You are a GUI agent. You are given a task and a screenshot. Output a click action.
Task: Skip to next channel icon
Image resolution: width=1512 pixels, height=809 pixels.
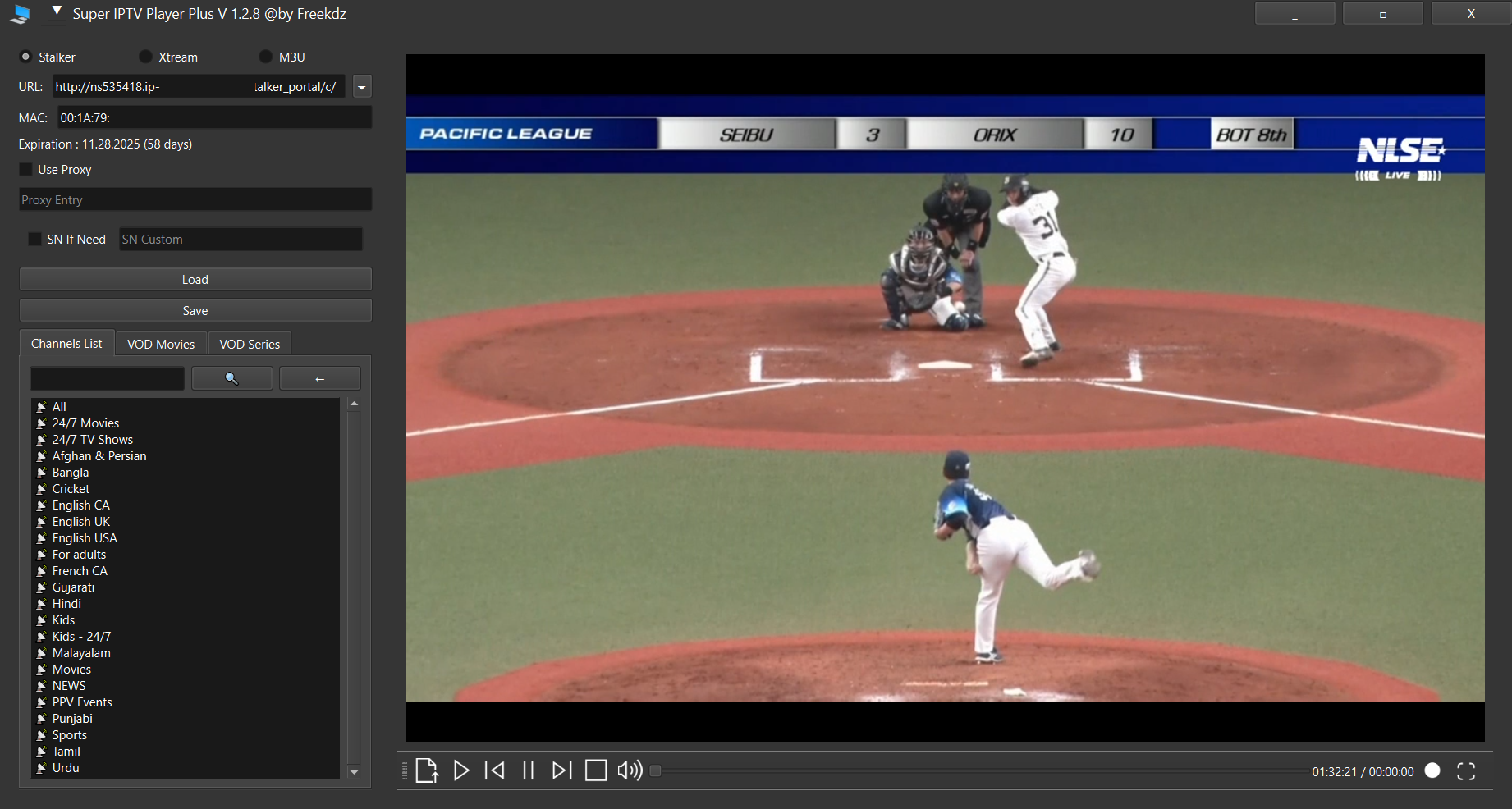click(561, 770)
